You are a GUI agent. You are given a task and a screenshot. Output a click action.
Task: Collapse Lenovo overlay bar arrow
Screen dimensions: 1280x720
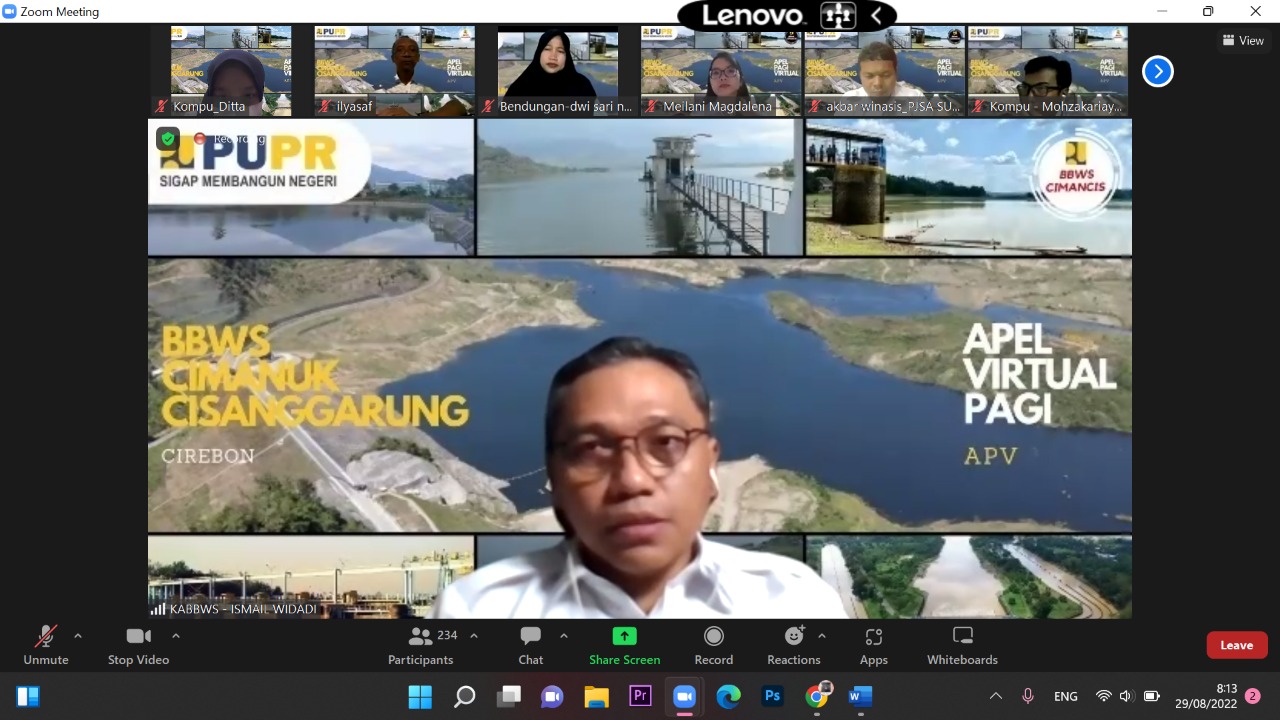(876, 16)
